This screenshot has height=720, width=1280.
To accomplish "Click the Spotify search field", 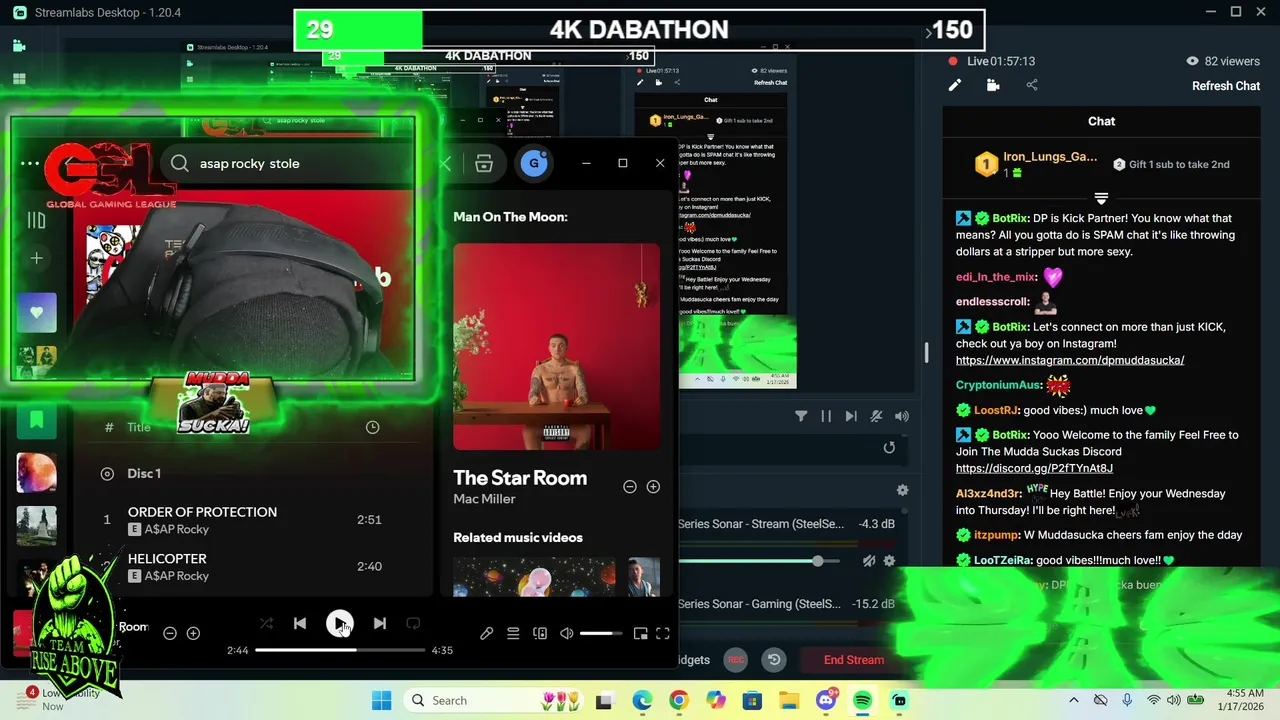I will 290,163.
